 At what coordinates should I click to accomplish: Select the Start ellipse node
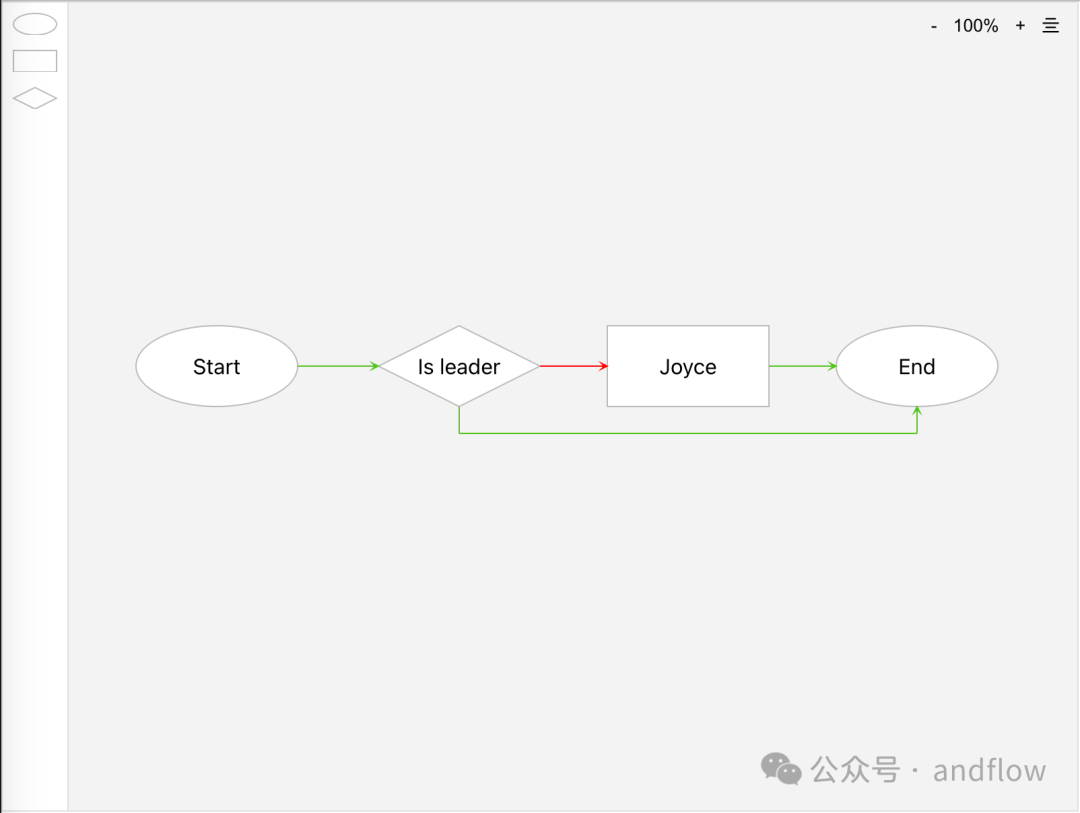point(217,366)
